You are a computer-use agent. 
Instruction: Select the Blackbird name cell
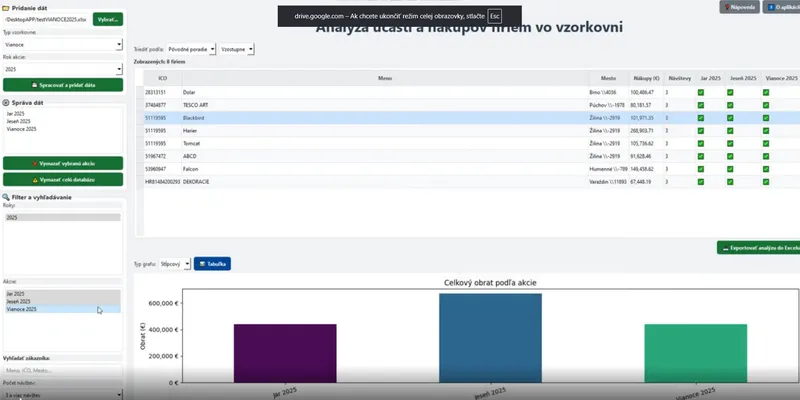[385, 118]
